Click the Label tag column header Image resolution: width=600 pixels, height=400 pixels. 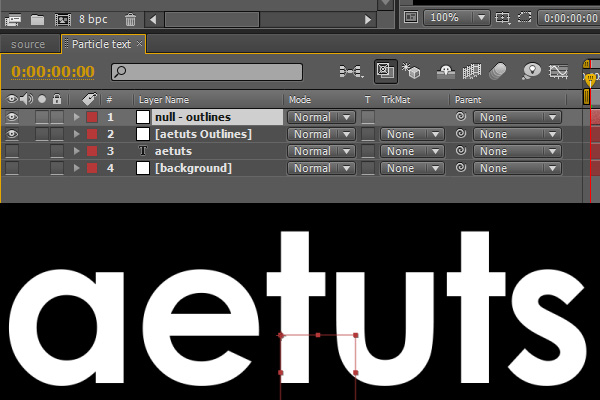coord(90,99)
